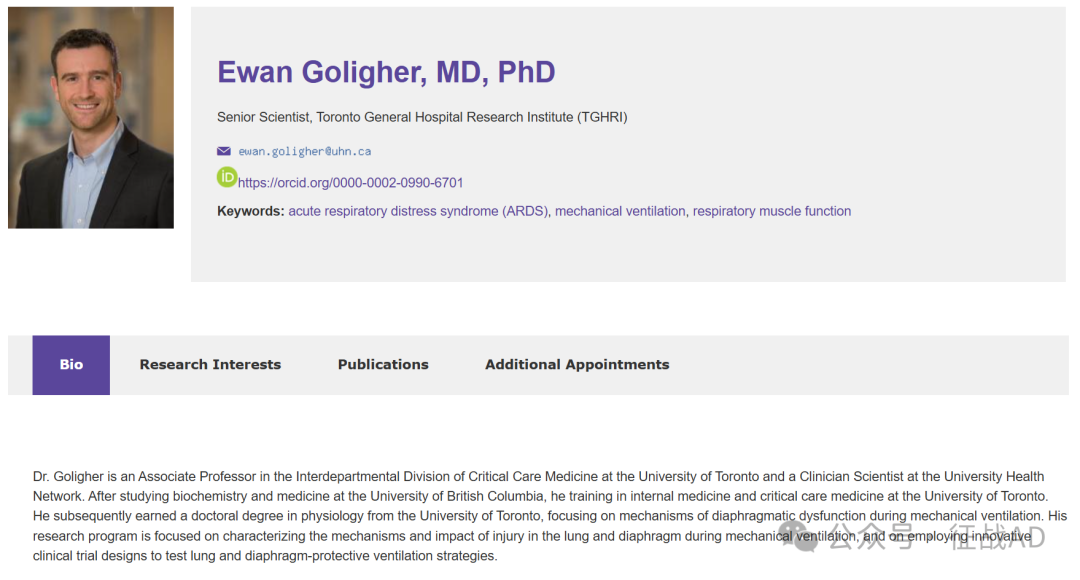Click the Senior Scientist TGHRI title line
This screenshot has width=1080, height=580.
tap(422, 117)
